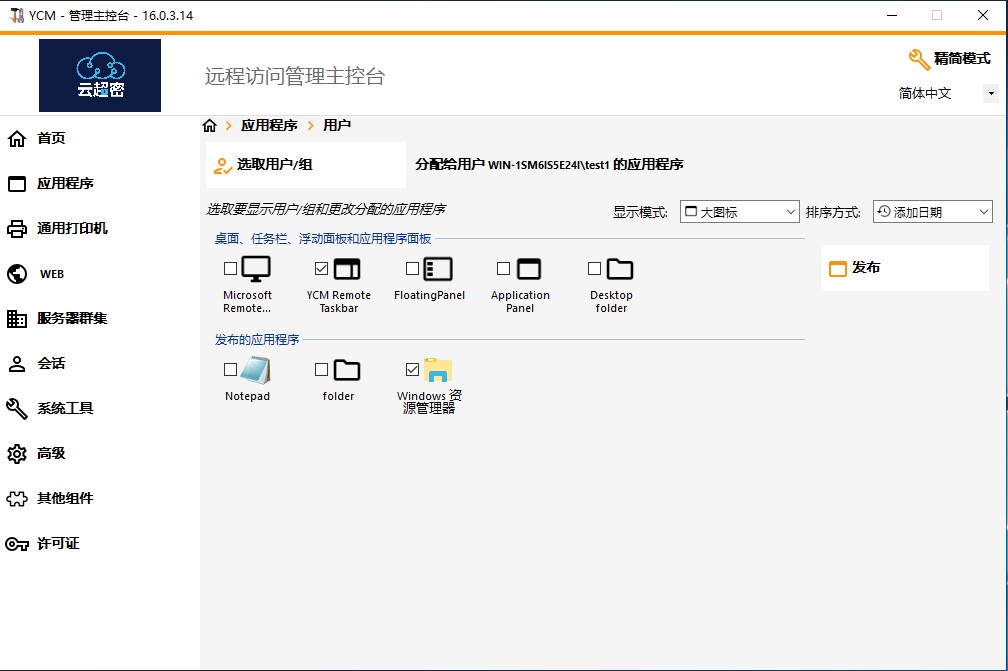The image size is (1008, 671).
Task: Open the 排序方式 添加日期 dropdown
Action: [x=932, y=211]
